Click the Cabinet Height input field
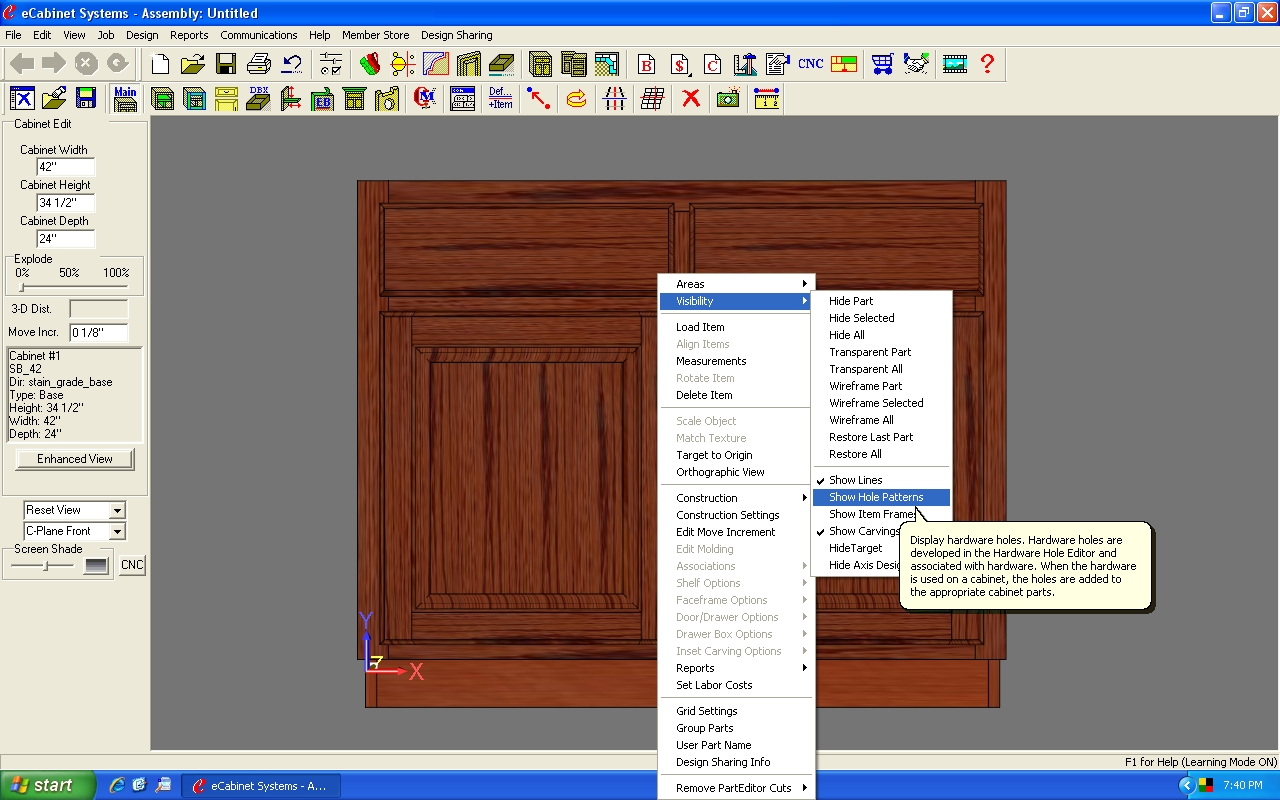This screenshot has width=1280, height=800. pos(66,203)
